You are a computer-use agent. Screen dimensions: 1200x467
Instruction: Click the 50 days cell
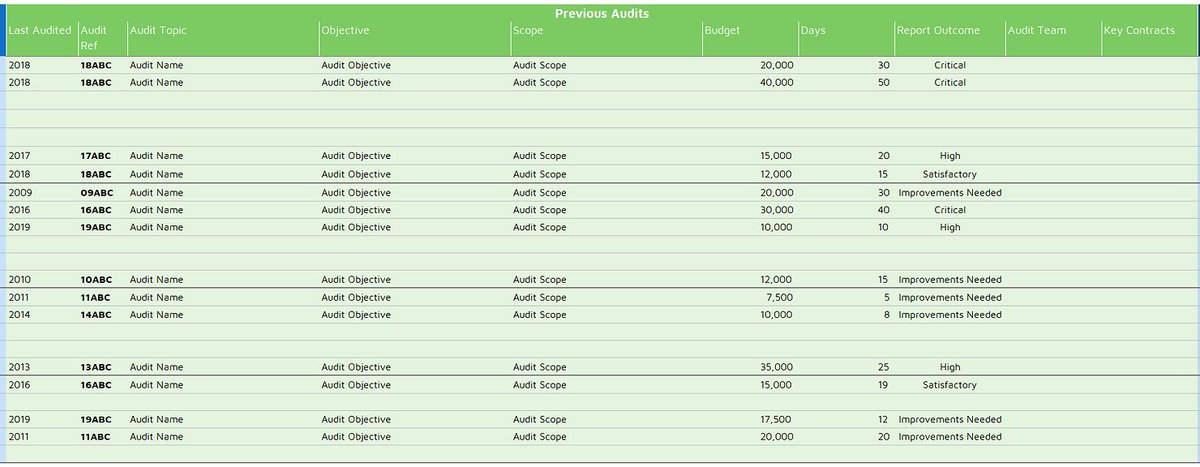click(884, 82)
